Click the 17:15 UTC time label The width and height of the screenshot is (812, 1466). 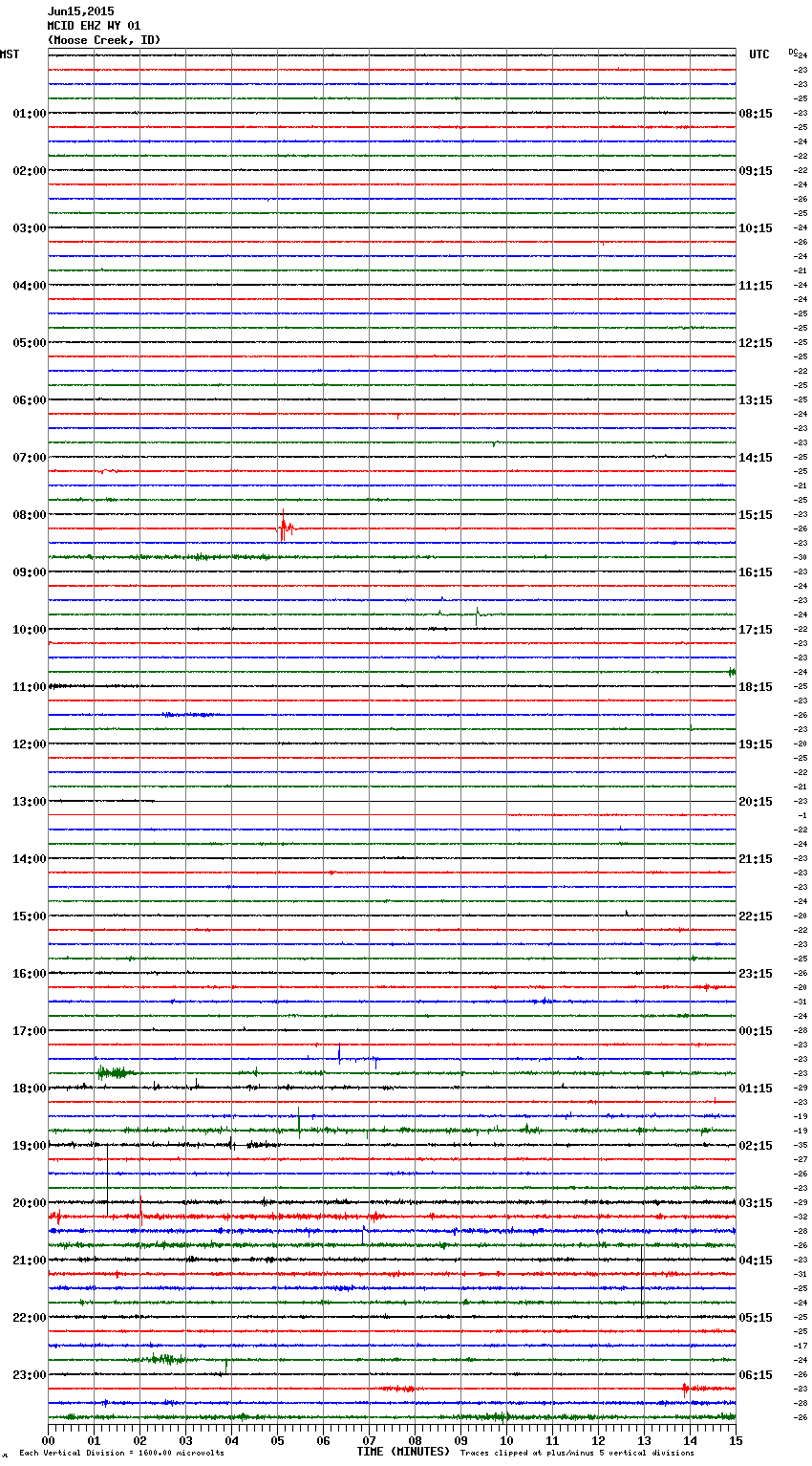pyautogui.click(x=756, y=630)
